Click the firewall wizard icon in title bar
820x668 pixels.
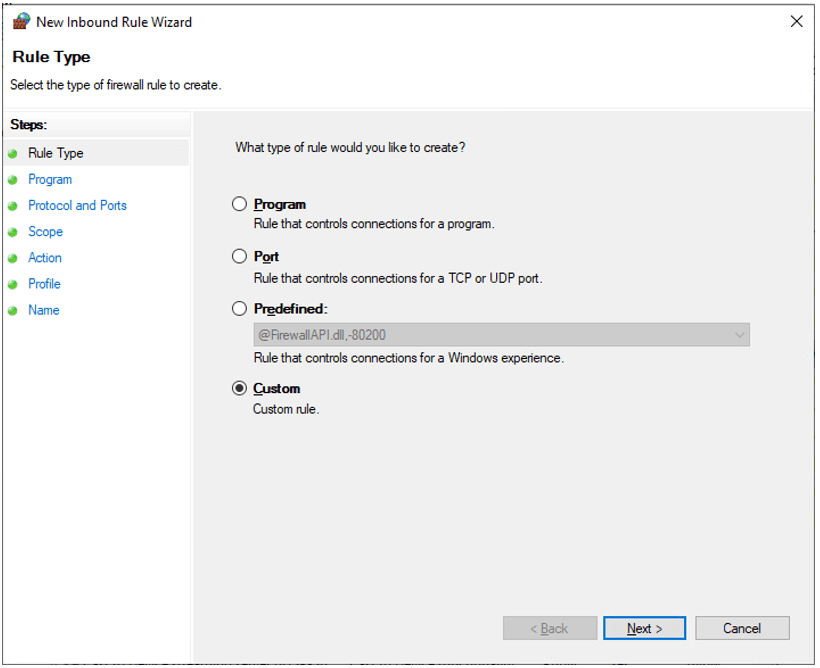tap(21, 21)
